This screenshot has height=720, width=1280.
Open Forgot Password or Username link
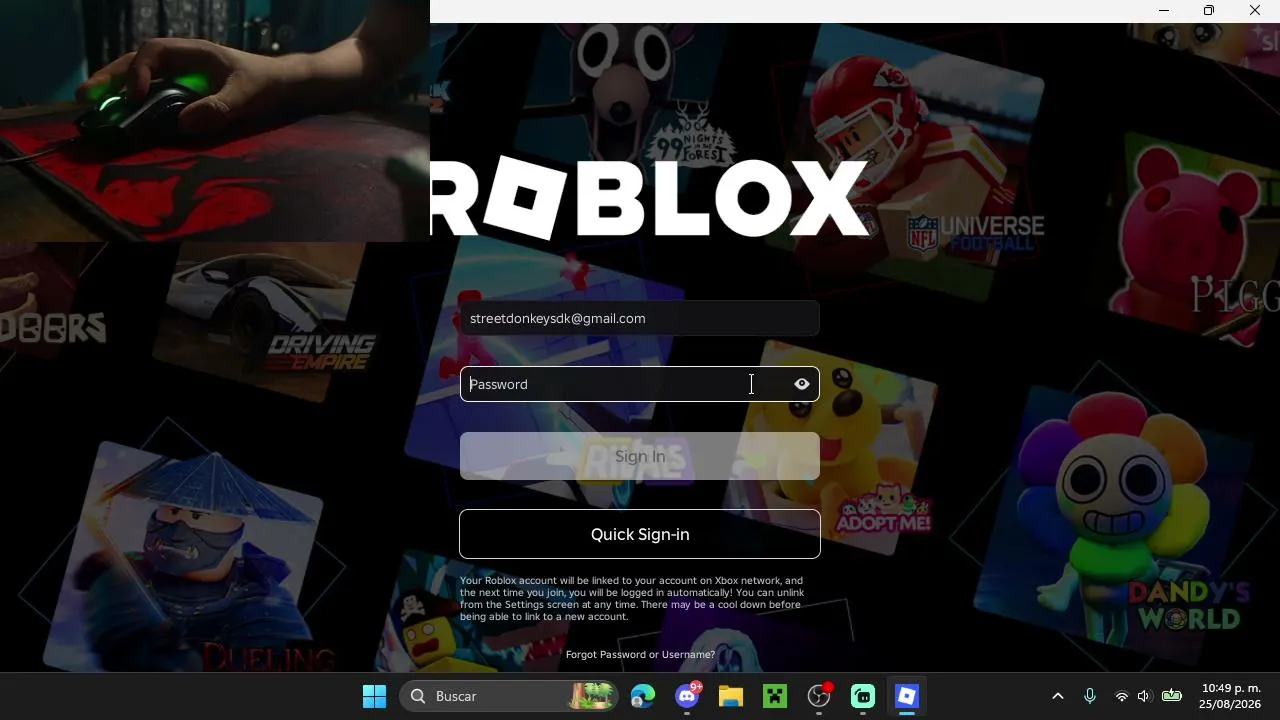(640, 654)
